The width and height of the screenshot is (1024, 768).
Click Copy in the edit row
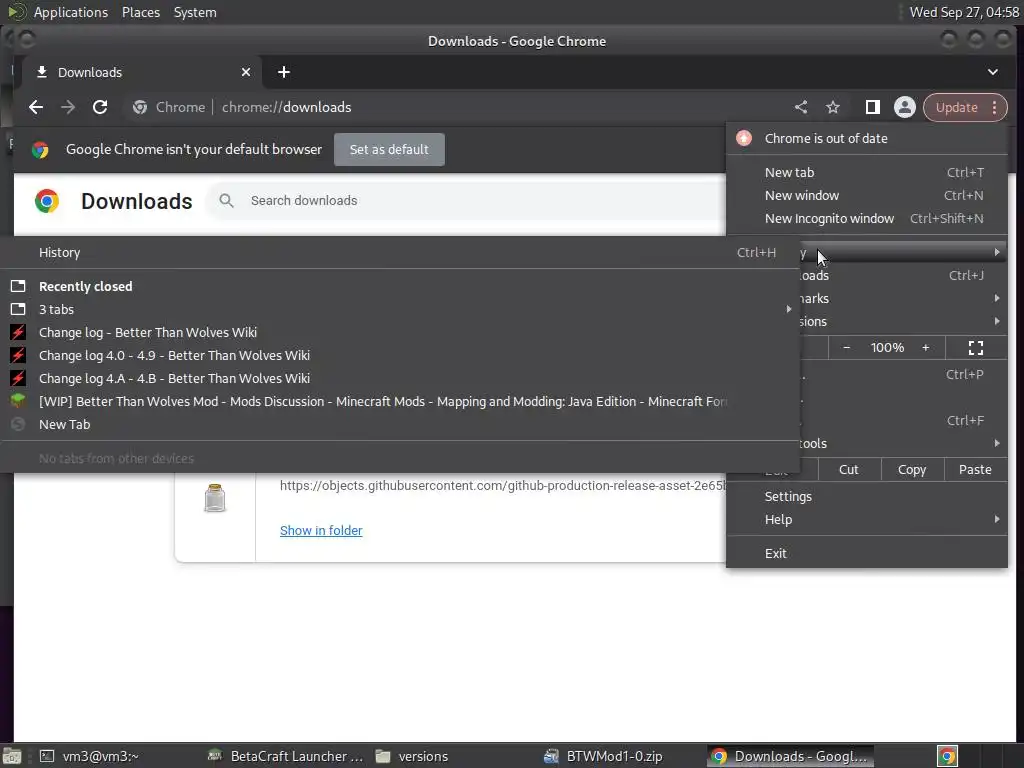(x=912, y=470)
